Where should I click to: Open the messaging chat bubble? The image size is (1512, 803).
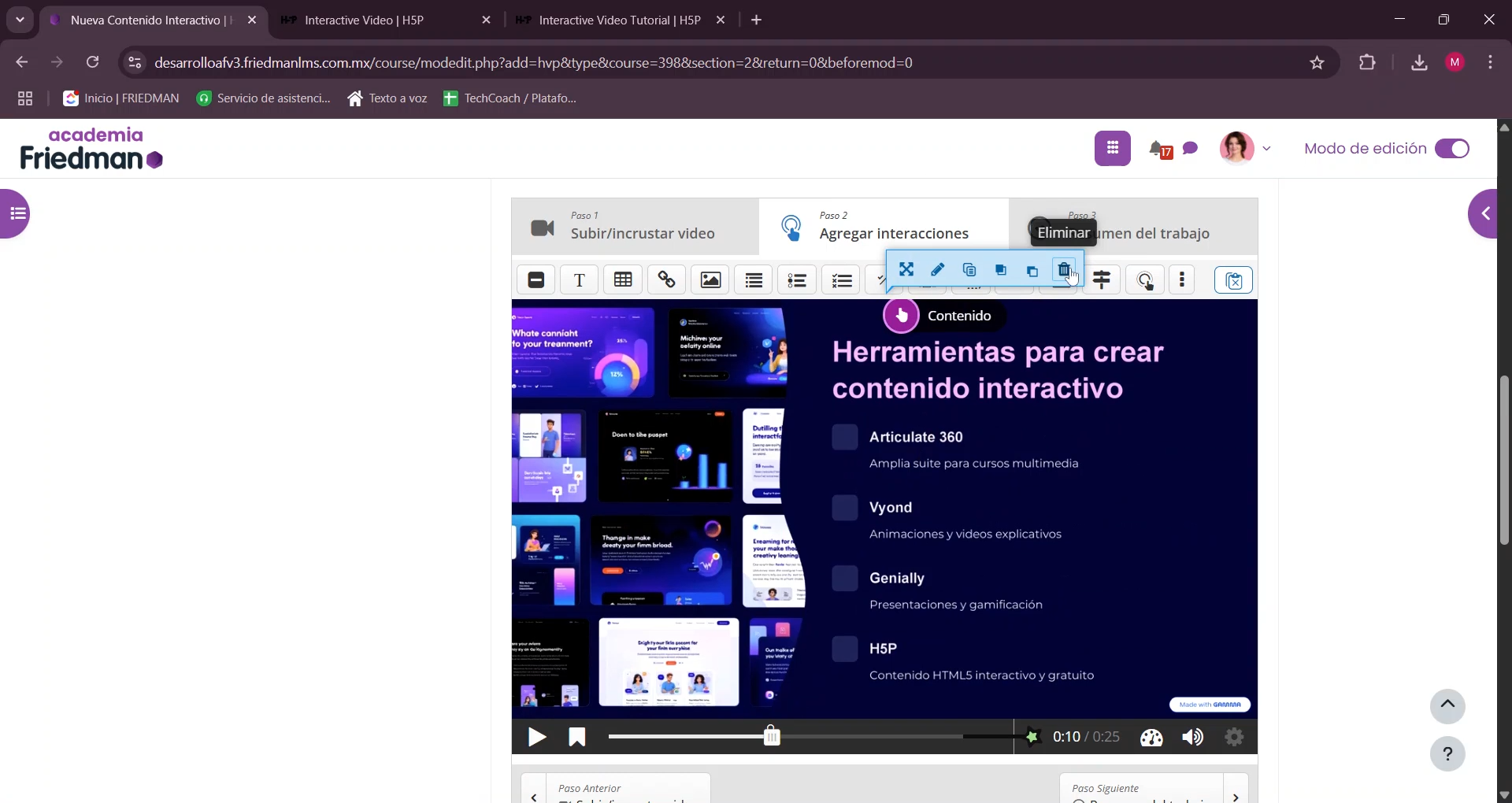[1191, 148]
